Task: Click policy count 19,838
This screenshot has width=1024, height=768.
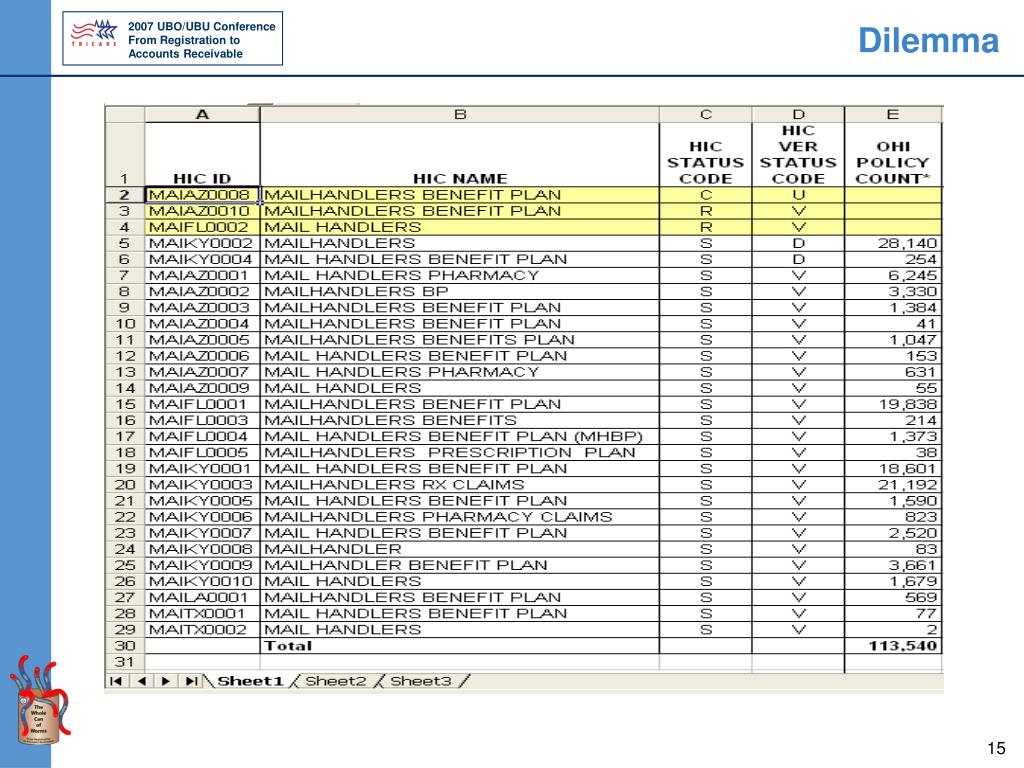Action: [x=893, y=404]
